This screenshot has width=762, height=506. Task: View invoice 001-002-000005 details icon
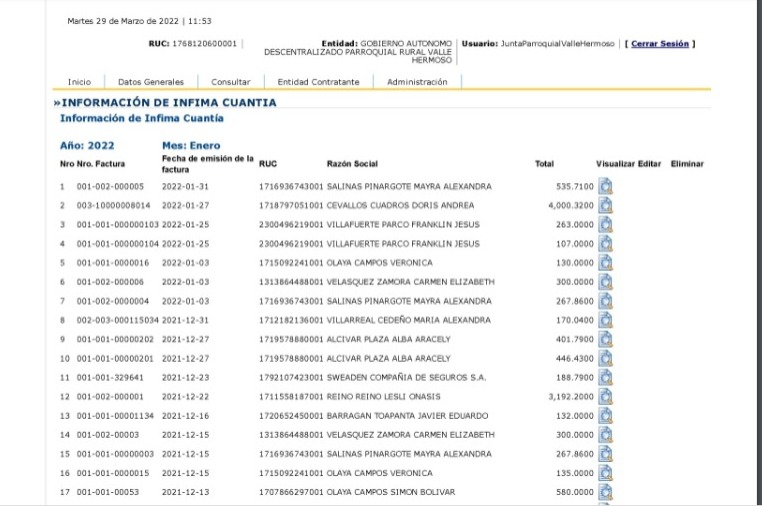pyautogui.click(x=605, y=186)
